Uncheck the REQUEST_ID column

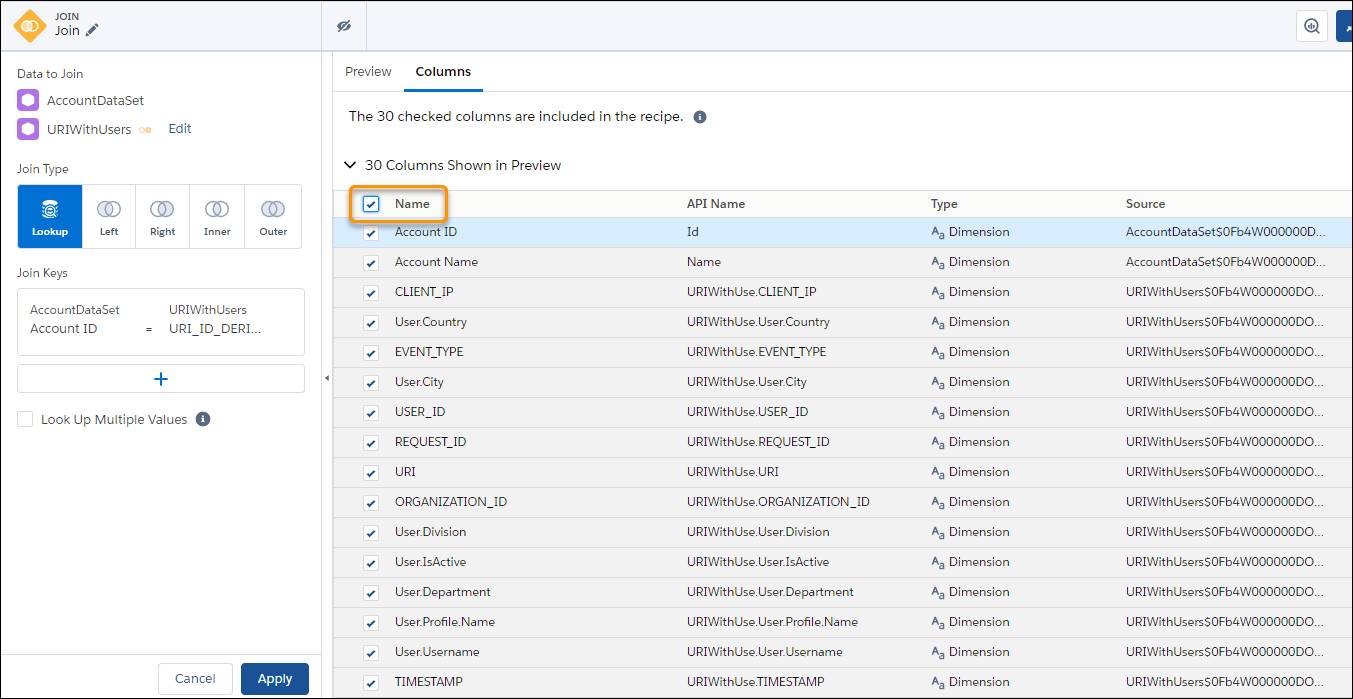click(371, 443)
